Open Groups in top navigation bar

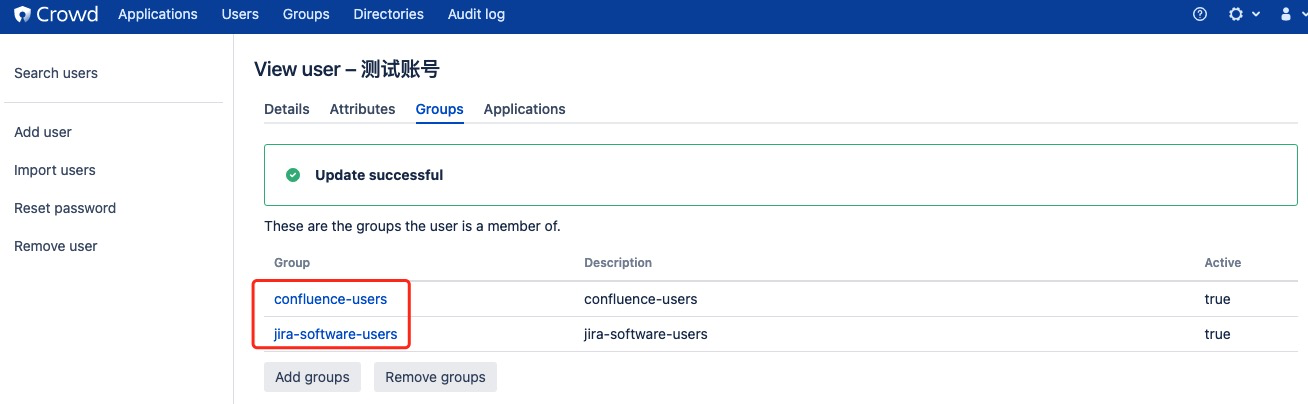(x=306, y=14)
